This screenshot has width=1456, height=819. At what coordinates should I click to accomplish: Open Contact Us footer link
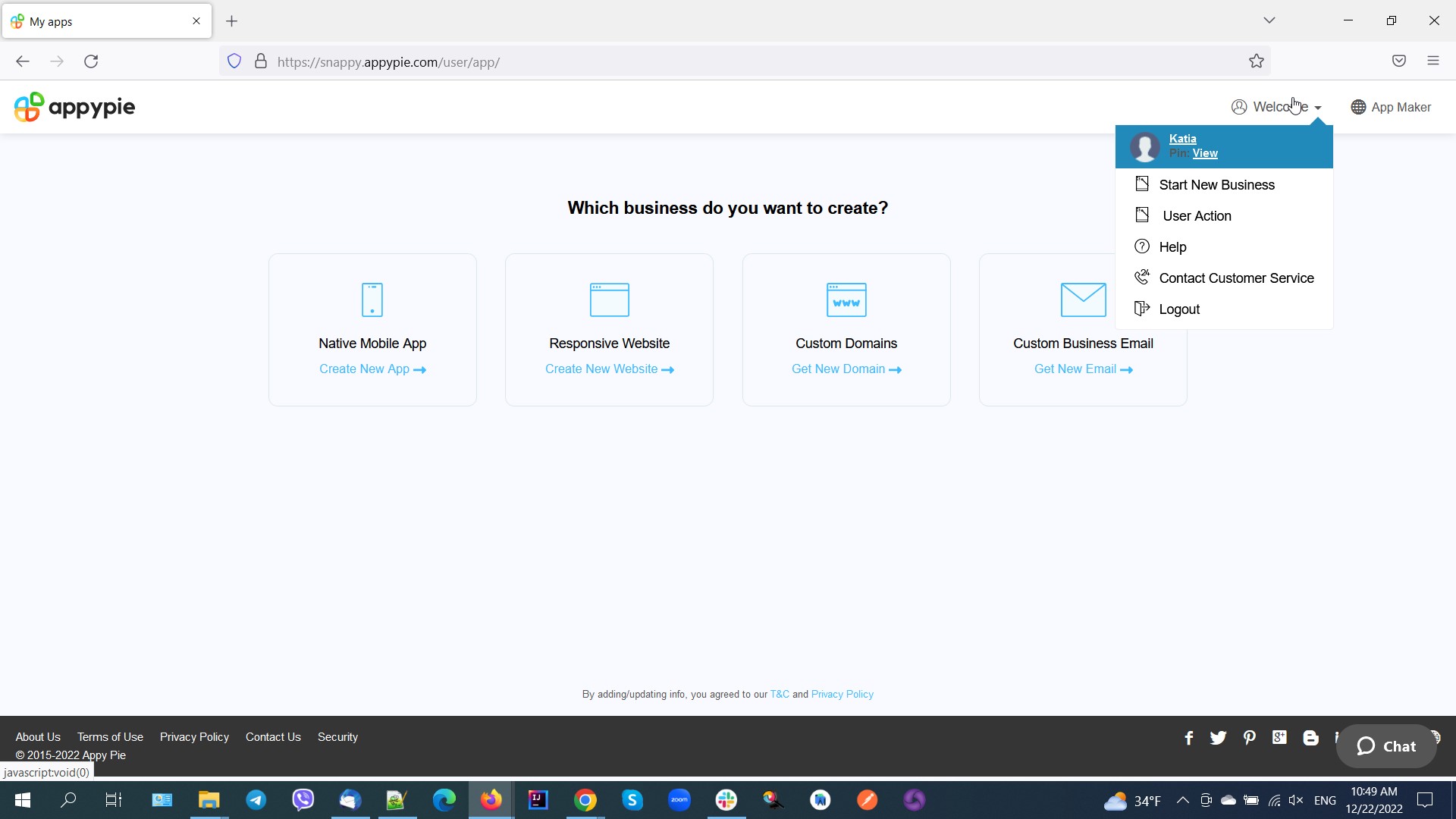273,737
